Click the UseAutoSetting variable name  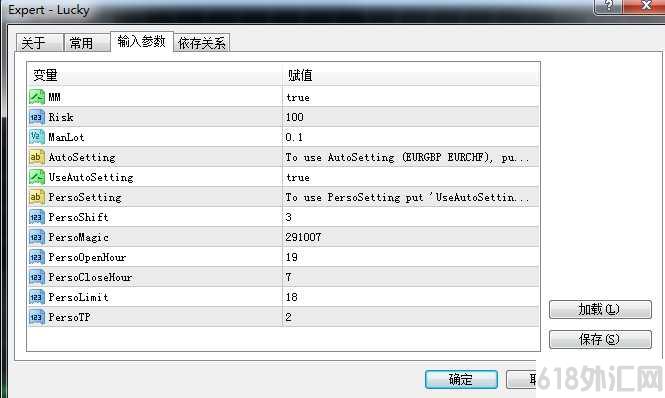pyautogui.click(x=91, y=177)
